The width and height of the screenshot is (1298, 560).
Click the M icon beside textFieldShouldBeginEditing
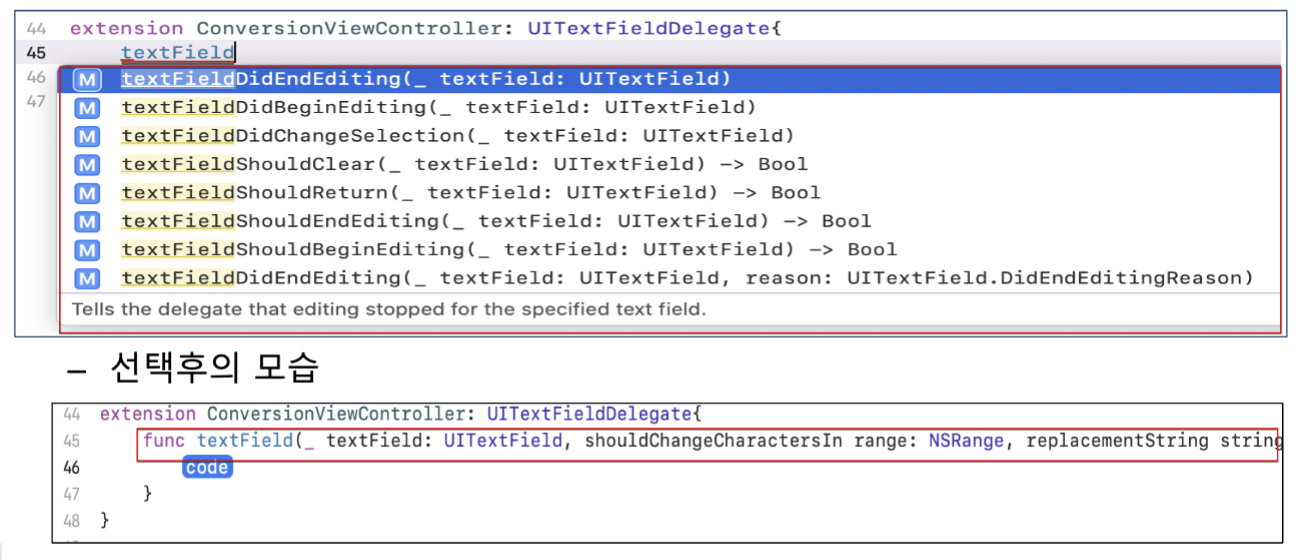click(88, 250)
